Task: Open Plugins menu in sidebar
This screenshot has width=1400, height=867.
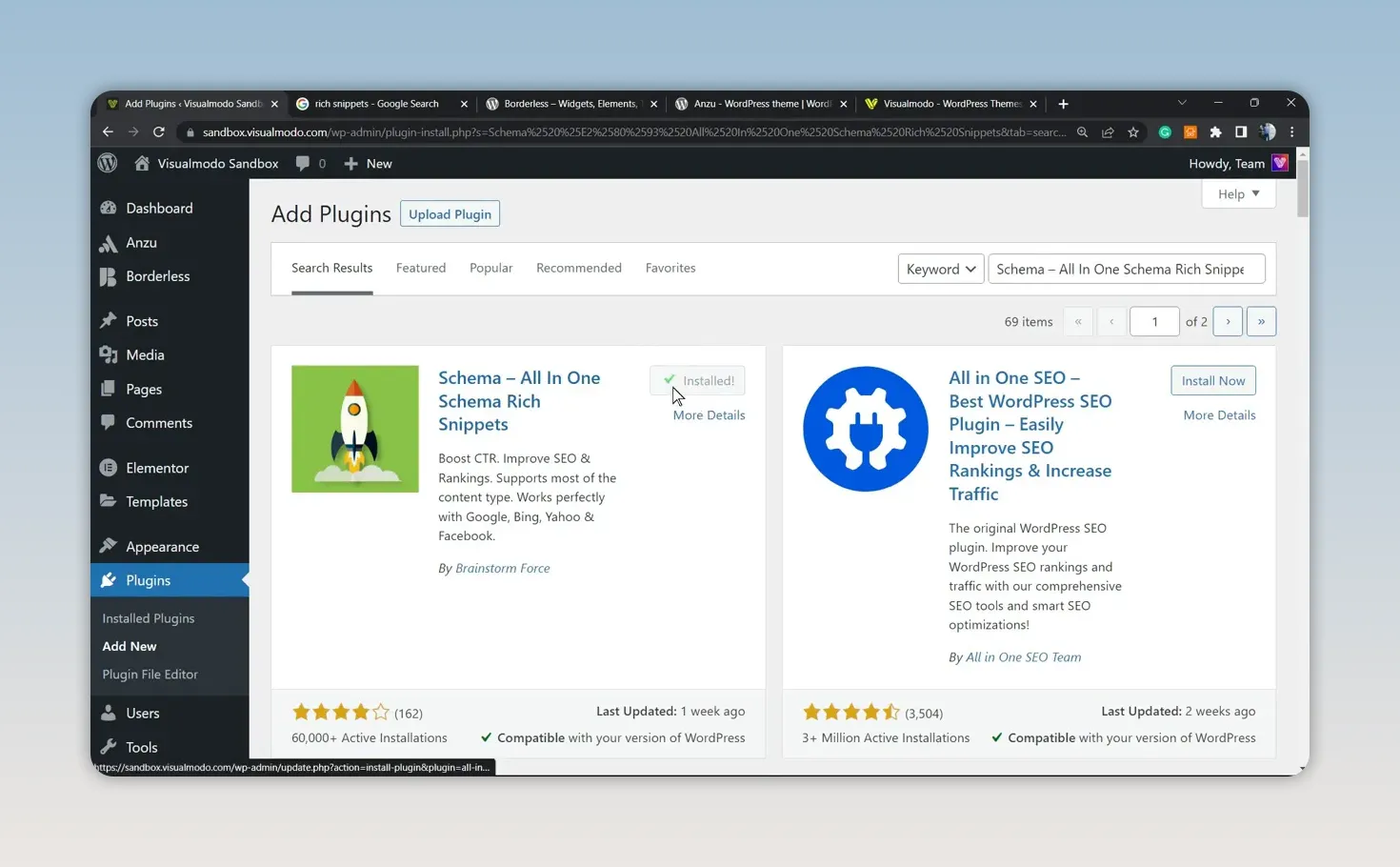Action: 170,580
